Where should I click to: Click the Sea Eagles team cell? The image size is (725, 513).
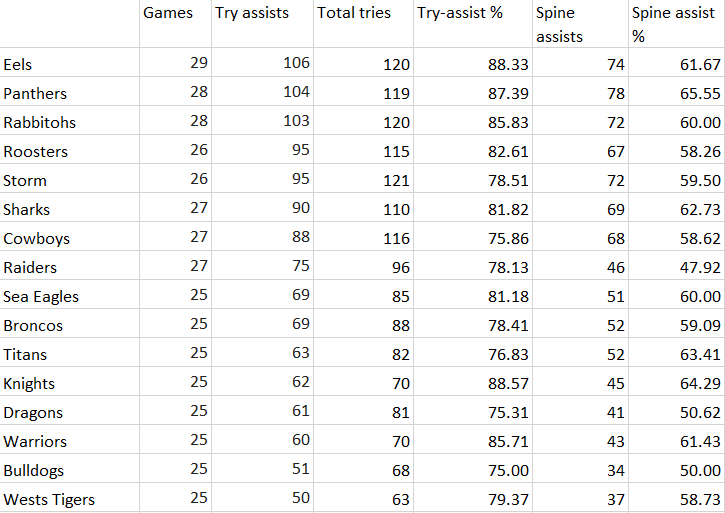(x=41, y=297)
